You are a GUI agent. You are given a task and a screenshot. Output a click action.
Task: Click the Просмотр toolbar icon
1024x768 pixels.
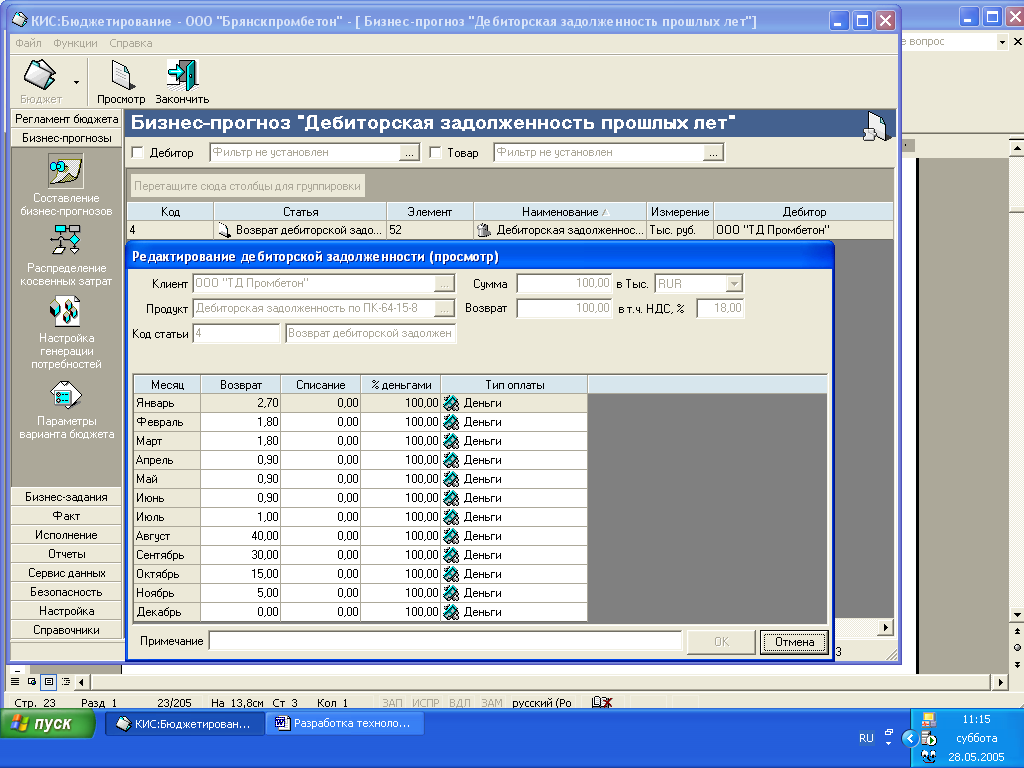121,76
